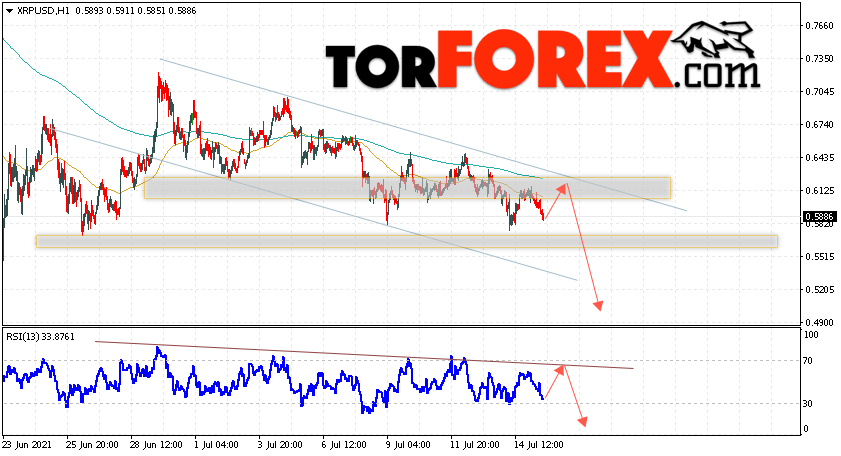Select the upper descending channel line
841x456 pixels.
coord(424,135)
